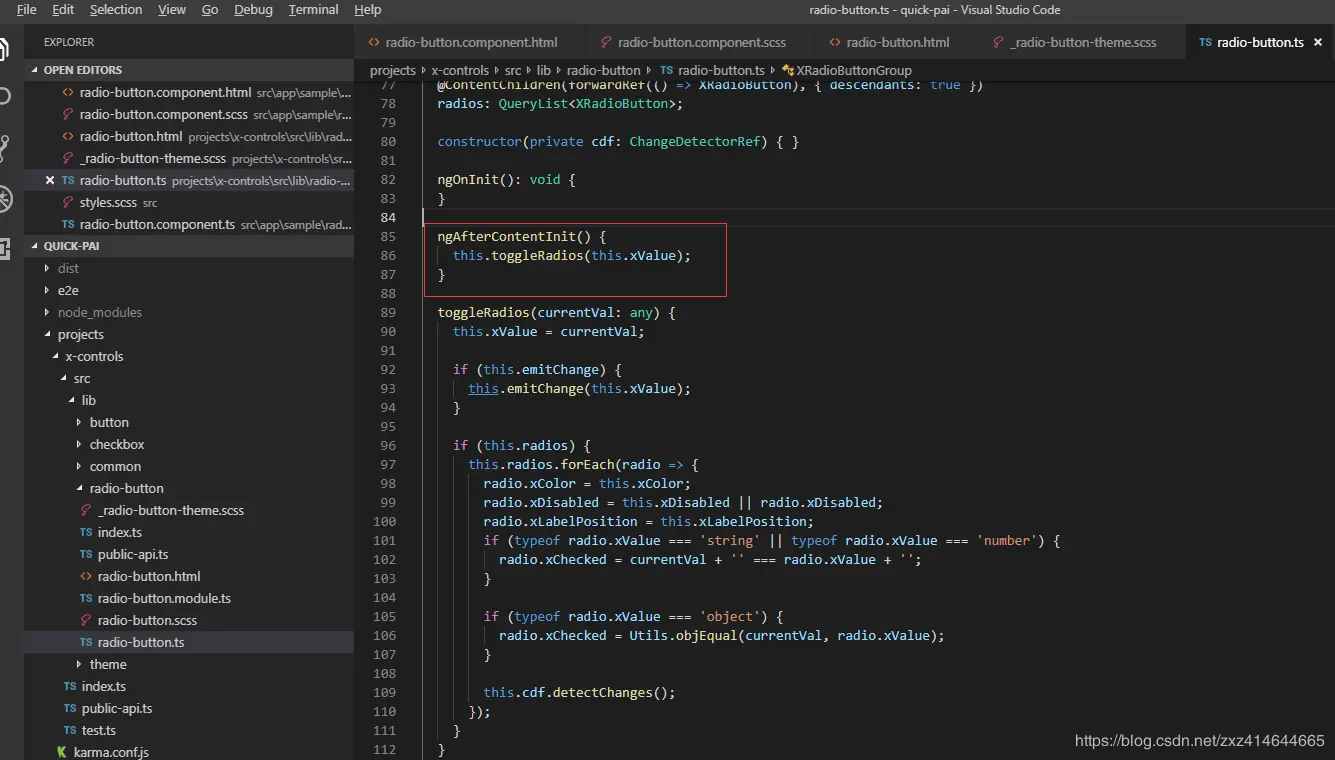Image resolution: width=1335 pixels, height=760 pixels.
Task: Open radio-button.module.ts from file tree
Action: pos(164,599)
